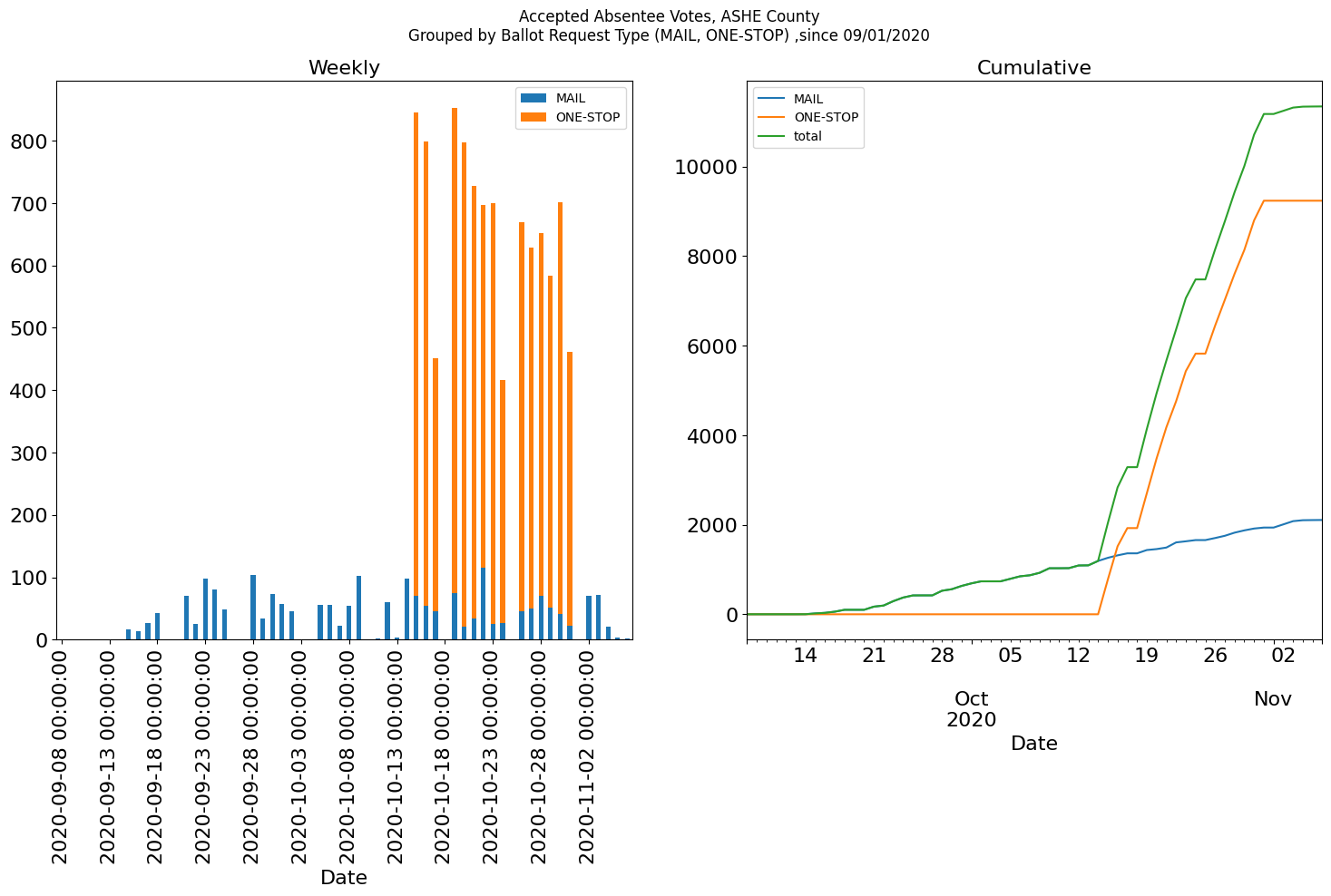Click the 'Oct 2020' month label

pyautogui.click(x=972, y=710)
